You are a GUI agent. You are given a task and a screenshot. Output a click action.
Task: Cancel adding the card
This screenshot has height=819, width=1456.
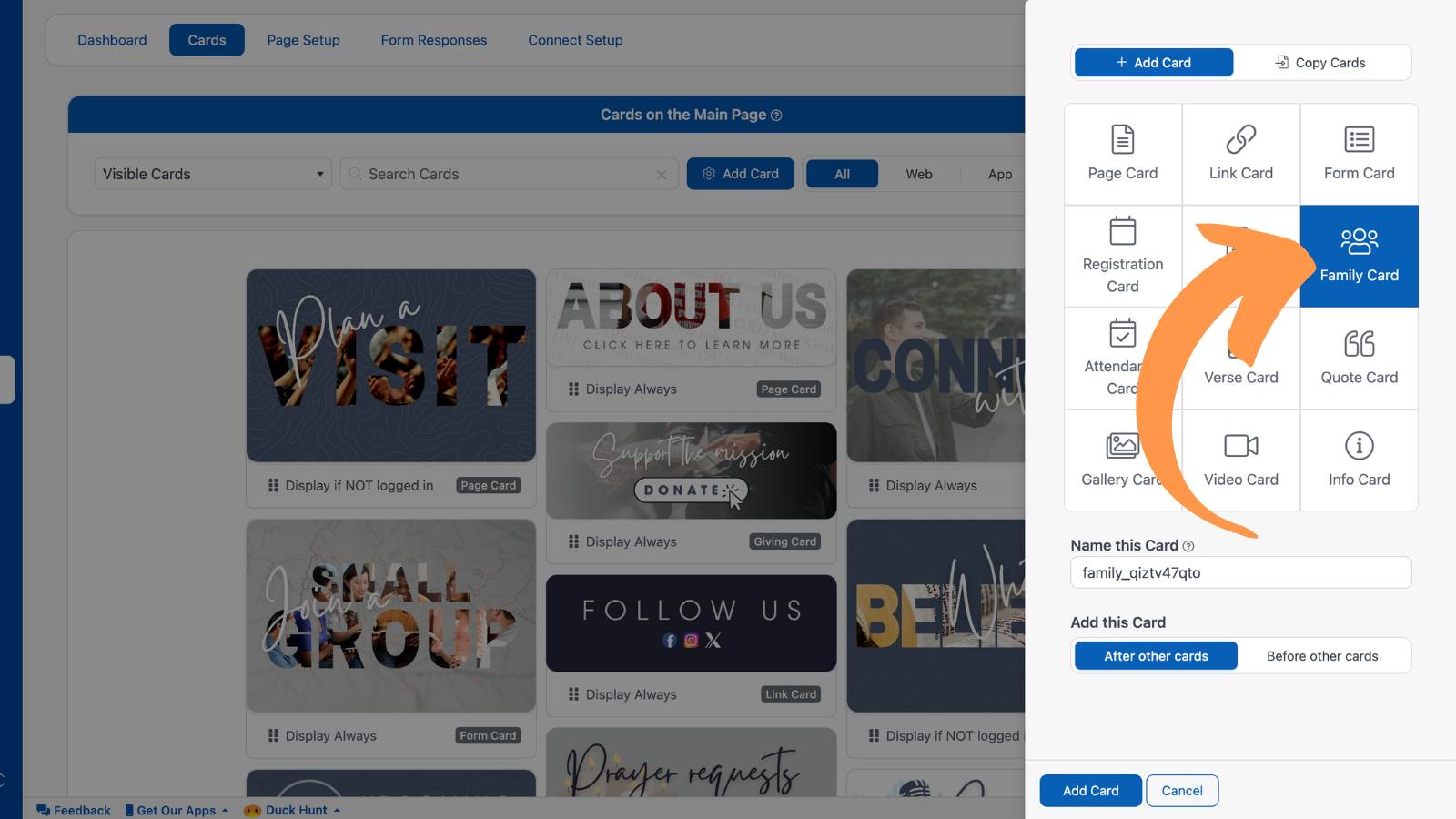click(x=1182, y=791)
